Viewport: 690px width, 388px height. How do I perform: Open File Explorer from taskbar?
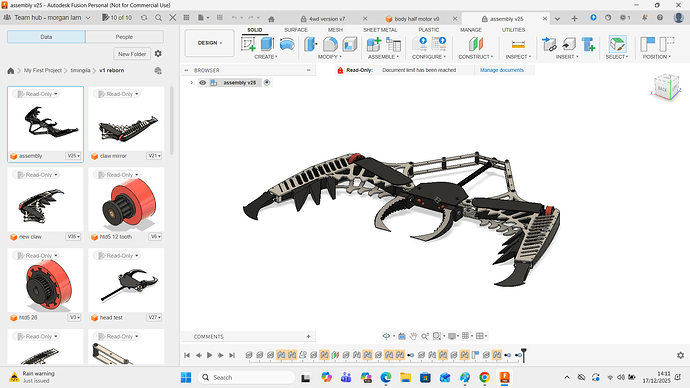(x=405, y=377)
